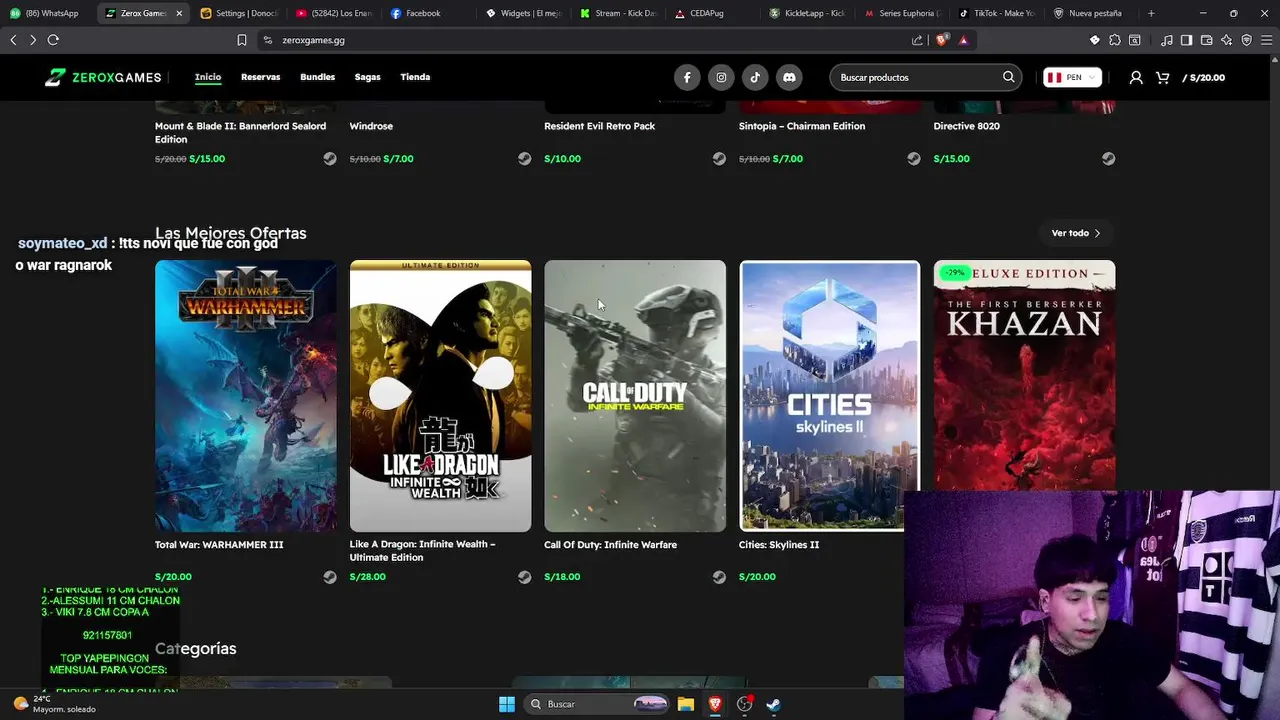
Task: Open a new browser tab with plus button
Action: 1151,13
